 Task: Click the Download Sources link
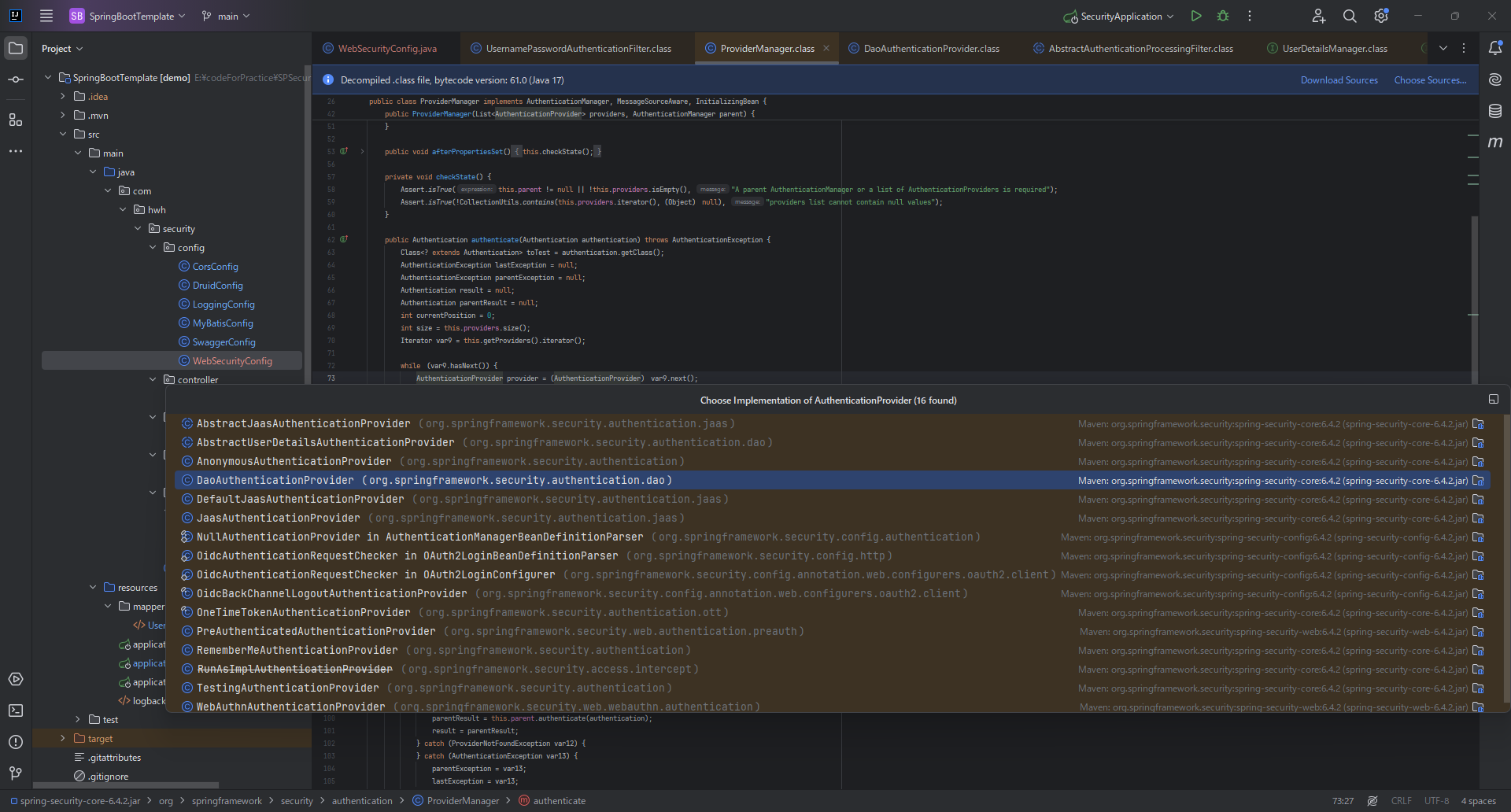[1339, 80]
